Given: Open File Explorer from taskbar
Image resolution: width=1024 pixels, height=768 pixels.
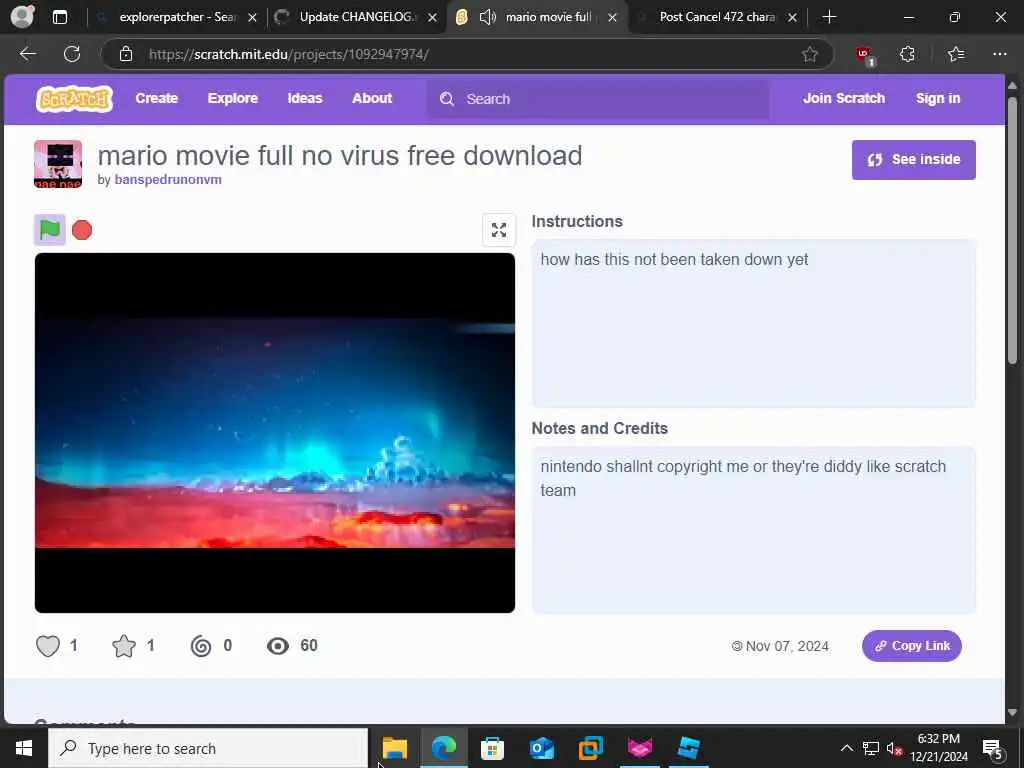Looking at the screenshot, I should pyautogui.click(x=394, y=748).
